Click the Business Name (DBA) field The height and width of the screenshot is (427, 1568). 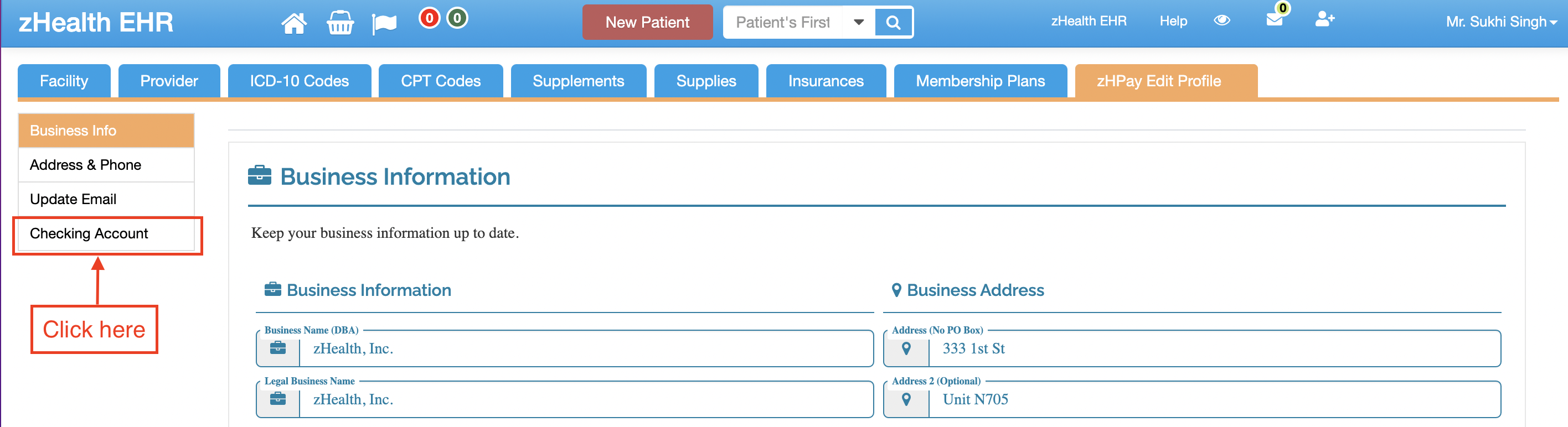point(565,348)
